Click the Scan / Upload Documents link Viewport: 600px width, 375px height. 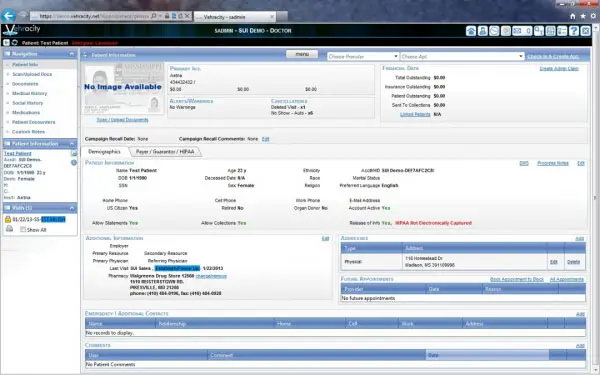122,120
